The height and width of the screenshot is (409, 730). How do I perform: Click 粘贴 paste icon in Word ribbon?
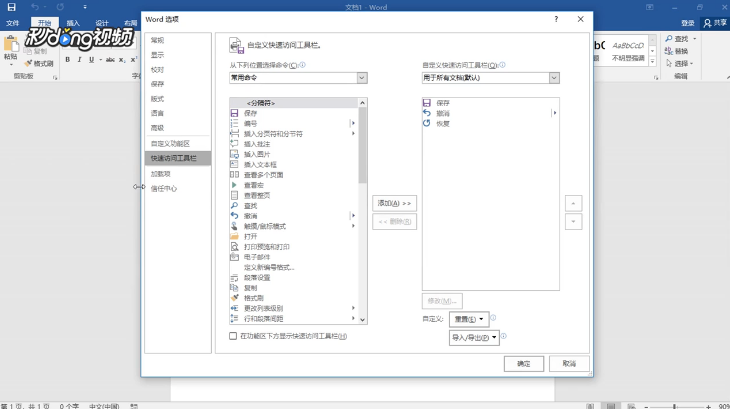click(11, 45)
